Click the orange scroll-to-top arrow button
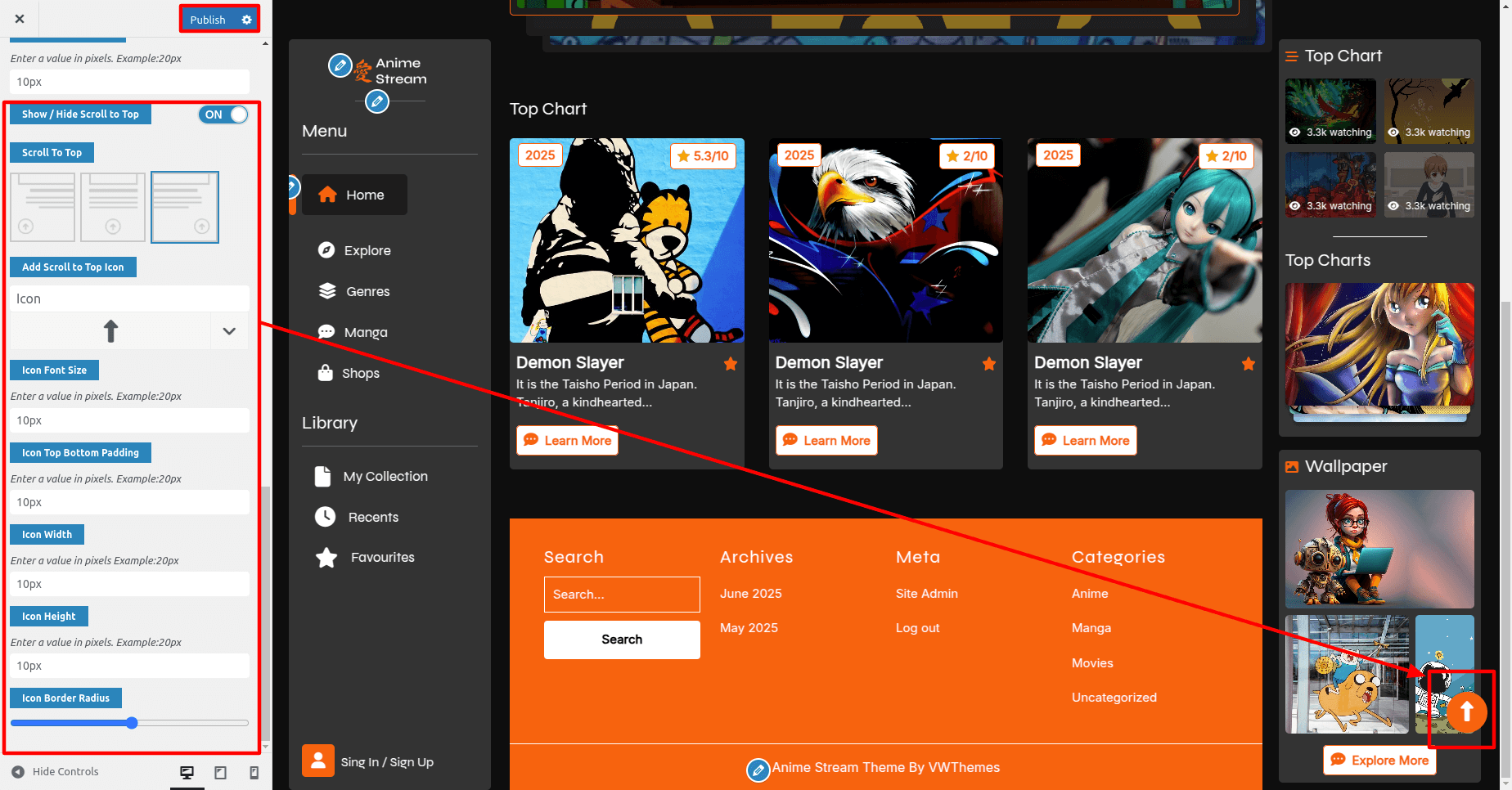 pyautogui.click(x=1466, y=712)
